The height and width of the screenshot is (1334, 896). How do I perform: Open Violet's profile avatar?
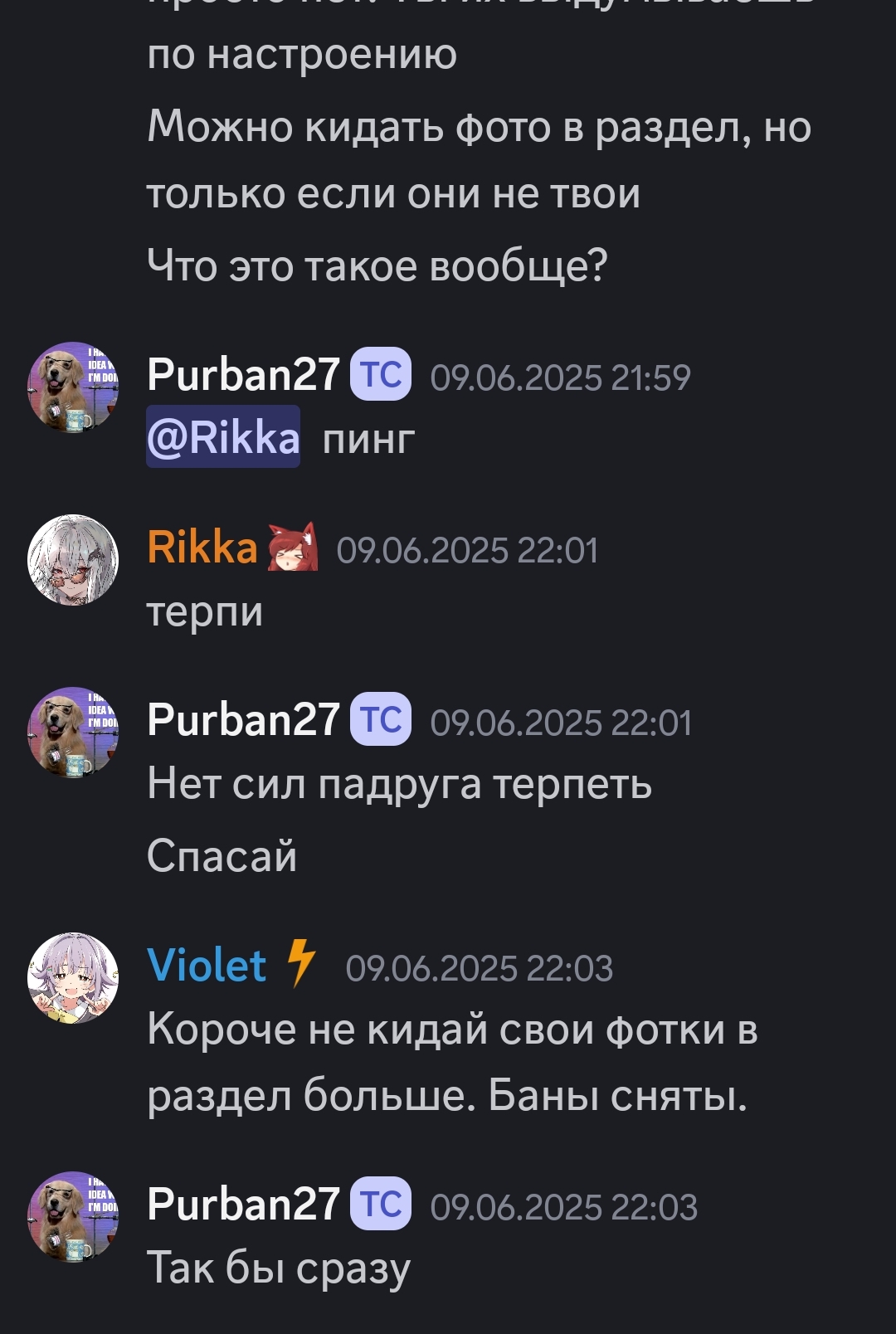click(73, 978)
